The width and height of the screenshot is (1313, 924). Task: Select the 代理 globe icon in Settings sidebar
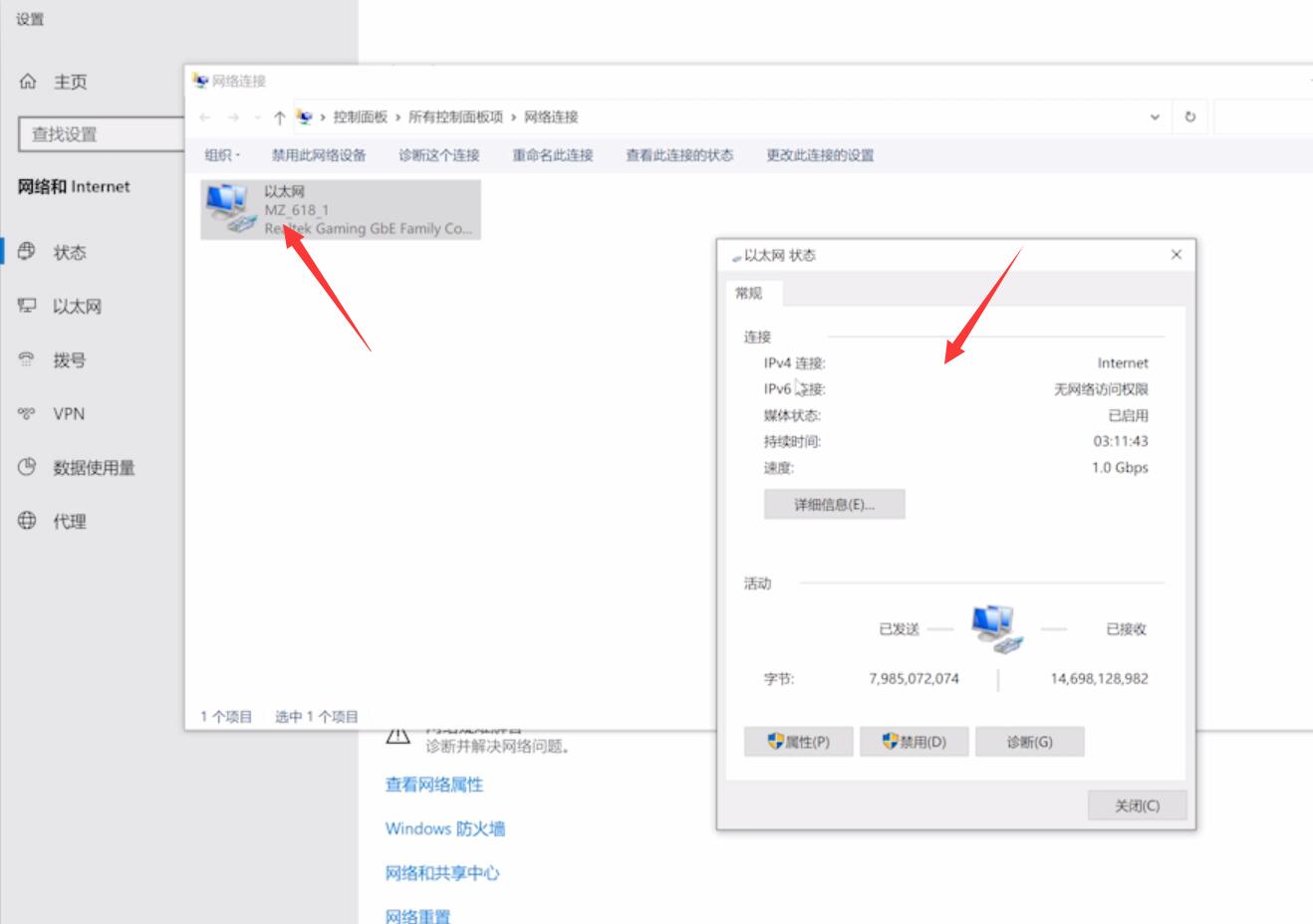pyautogui.click(x=27, y=521)
